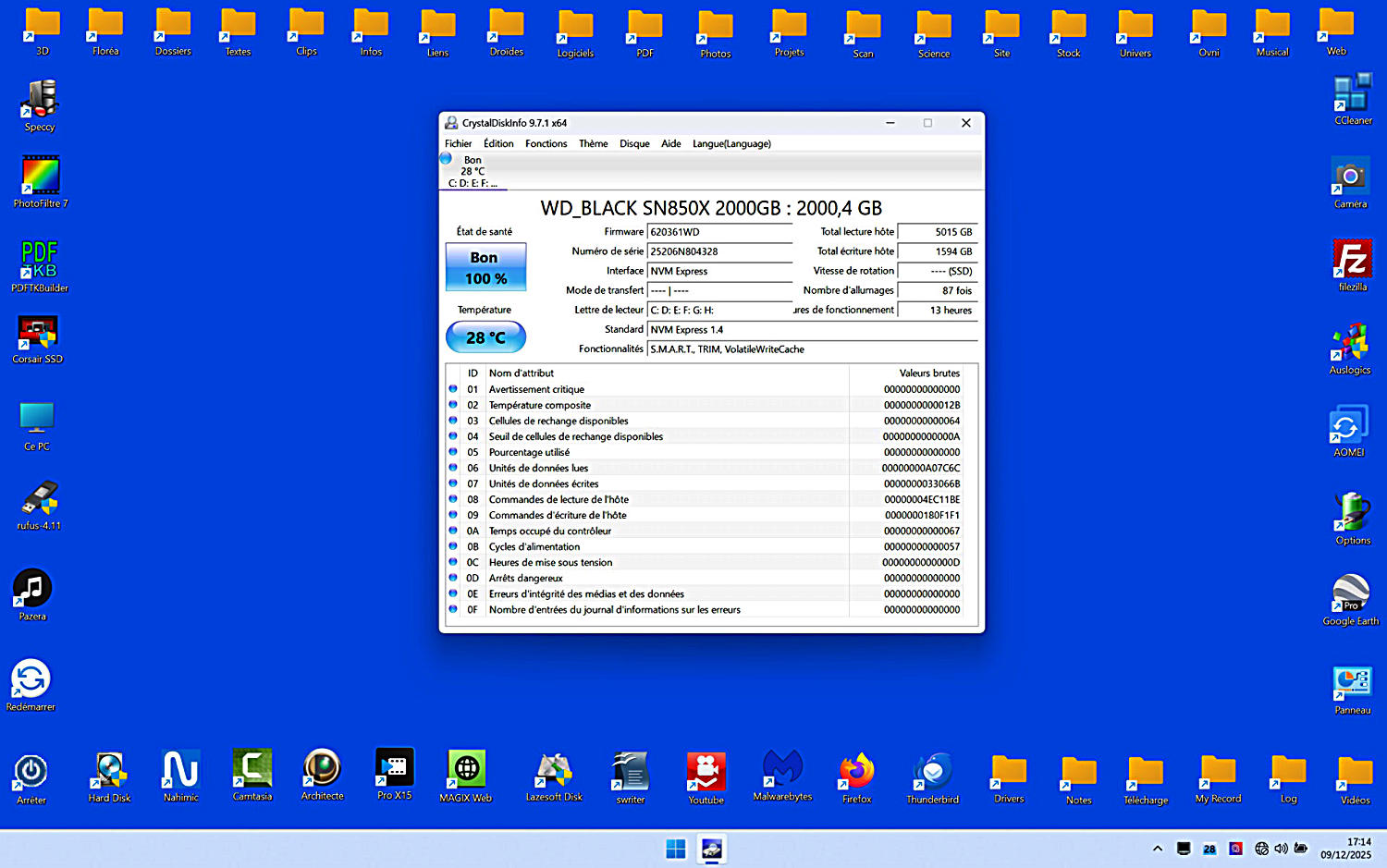This screenshot has height=868, width=1387.
Task: Click the 28 °C temperature button
Action: (x=485, y=337)
